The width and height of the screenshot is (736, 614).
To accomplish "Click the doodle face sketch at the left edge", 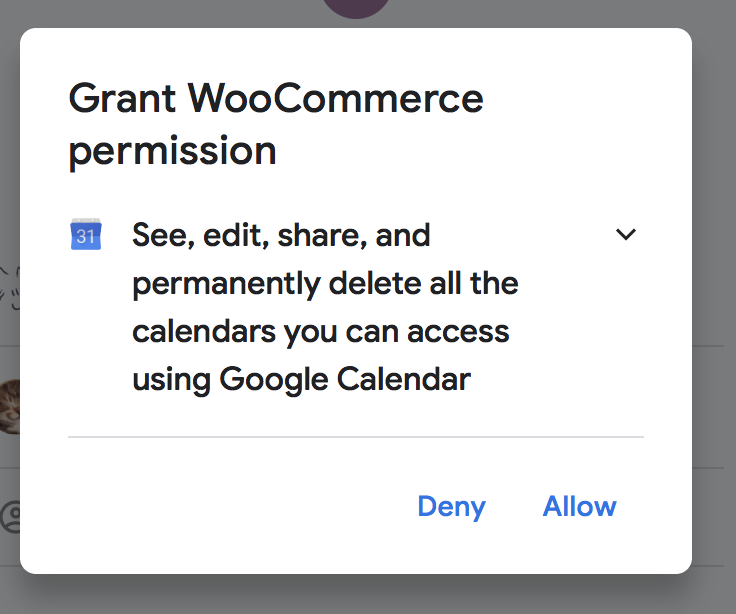I will [x=8, y=285].
